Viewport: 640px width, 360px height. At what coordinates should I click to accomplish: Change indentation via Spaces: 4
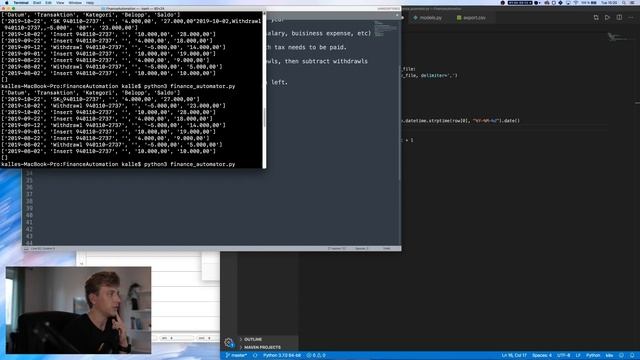[x=542, y=356]
